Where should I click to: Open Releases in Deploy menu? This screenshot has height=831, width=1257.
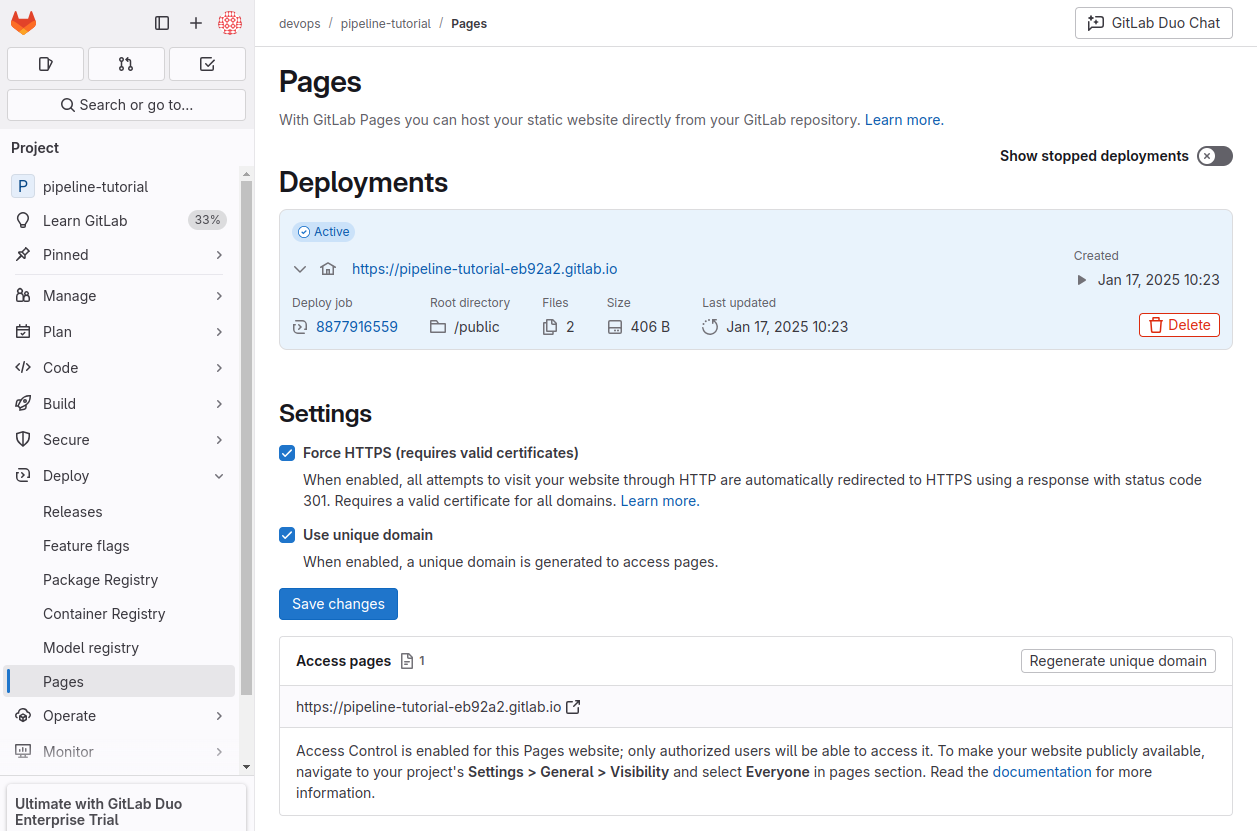tap(120, 511)
